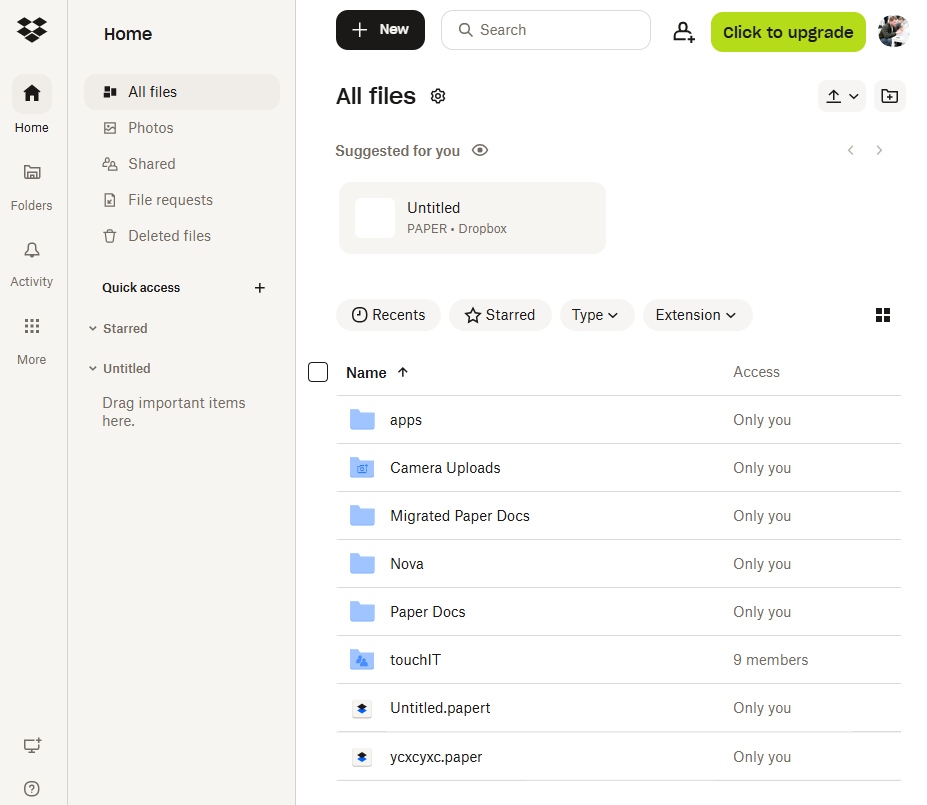This screenshot has width=927, height=805.
Task: Toggle the select all files checkbox
Action: point(318,372)
